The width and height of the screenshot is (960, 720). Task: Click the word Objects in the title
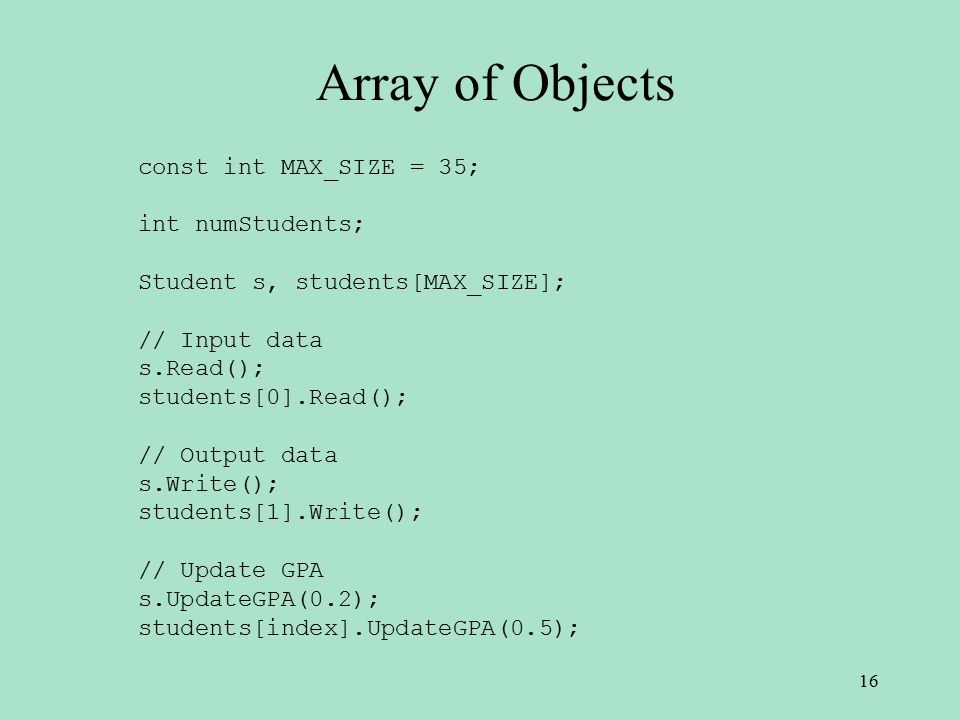tap(593, 84)
